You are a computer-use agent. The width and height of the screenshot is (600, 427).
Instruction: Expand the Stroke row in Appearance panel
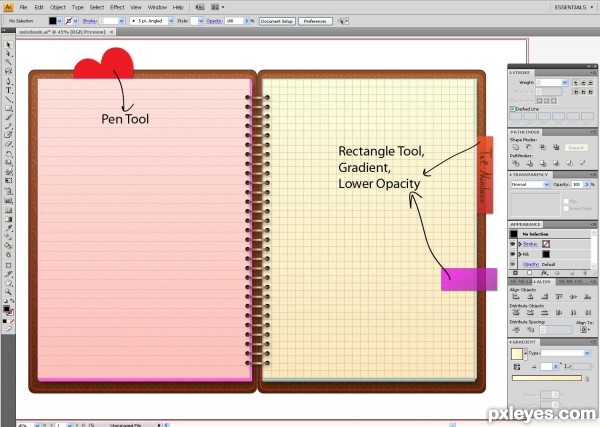(x=520, y=244)
